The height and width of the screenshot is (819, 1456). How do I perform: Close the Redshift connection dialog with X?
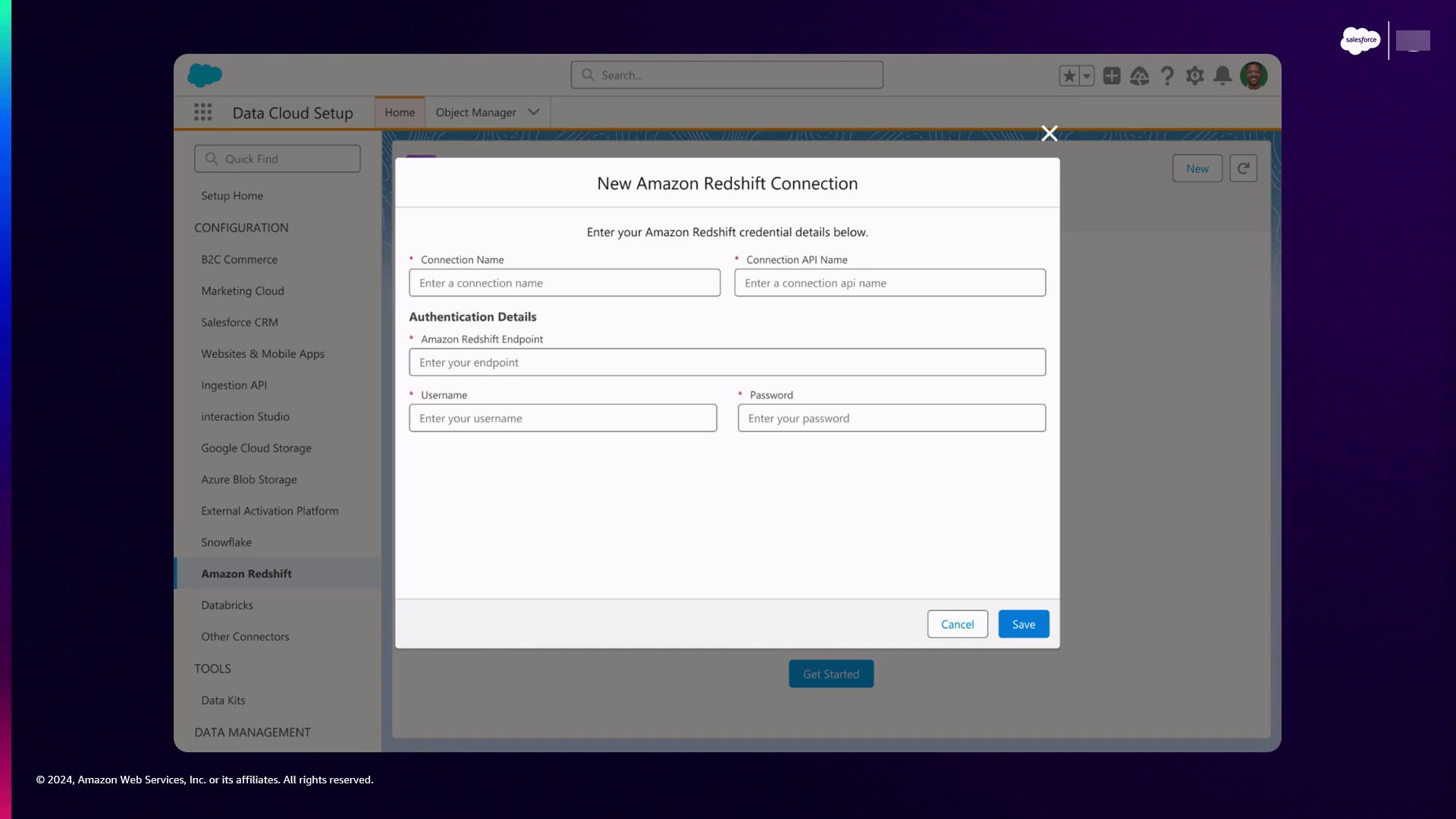(1049, 133)
